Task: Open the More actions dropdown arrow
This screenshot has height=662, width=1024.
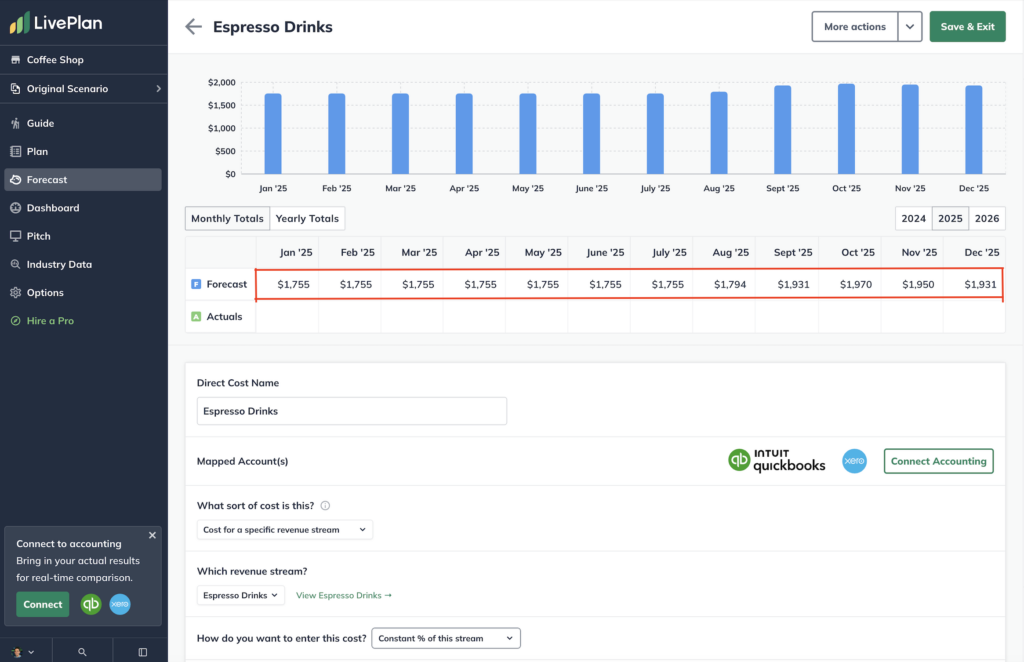Action: click(x=909, y=27)
